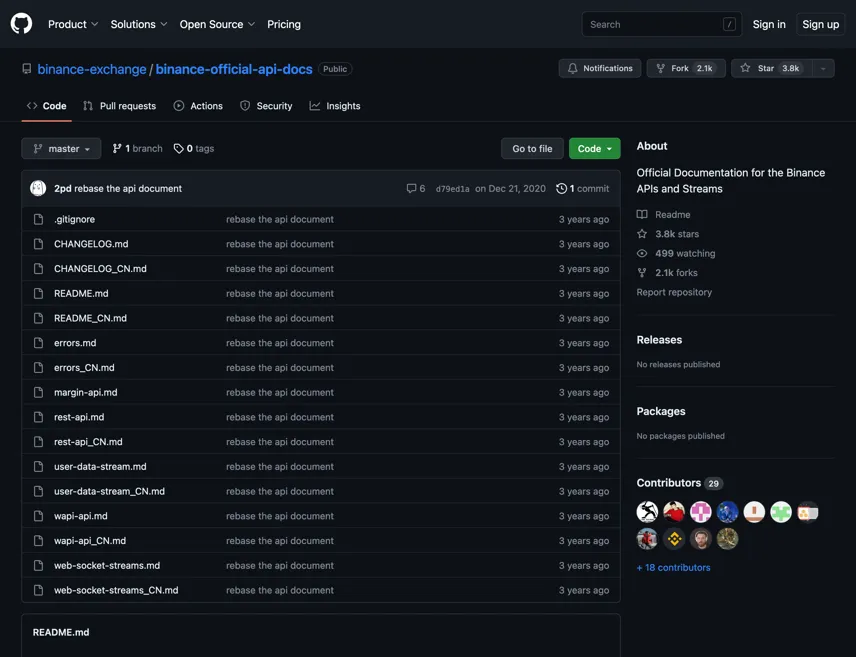Open wapi-api_CN.md file

[90, 541]
